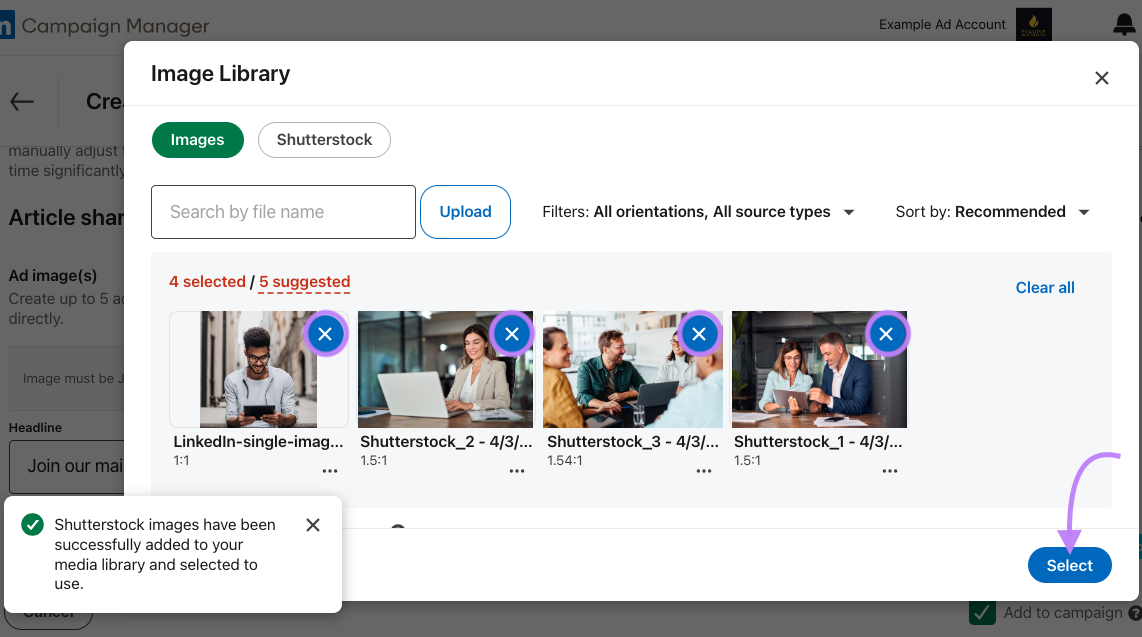
Task: Open the three-dot menu under Shutterstock_2
Action: pyautogui.click(x=517, y=470)
